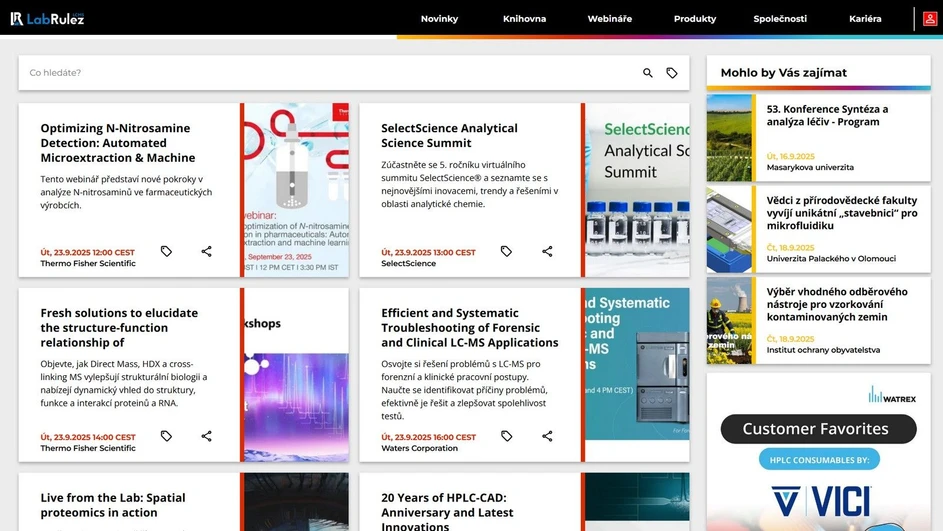The height and width of the screenshot is (531, 943).
Task: Share the SelectScience Analytical Science Summit card
Action: 547,251
